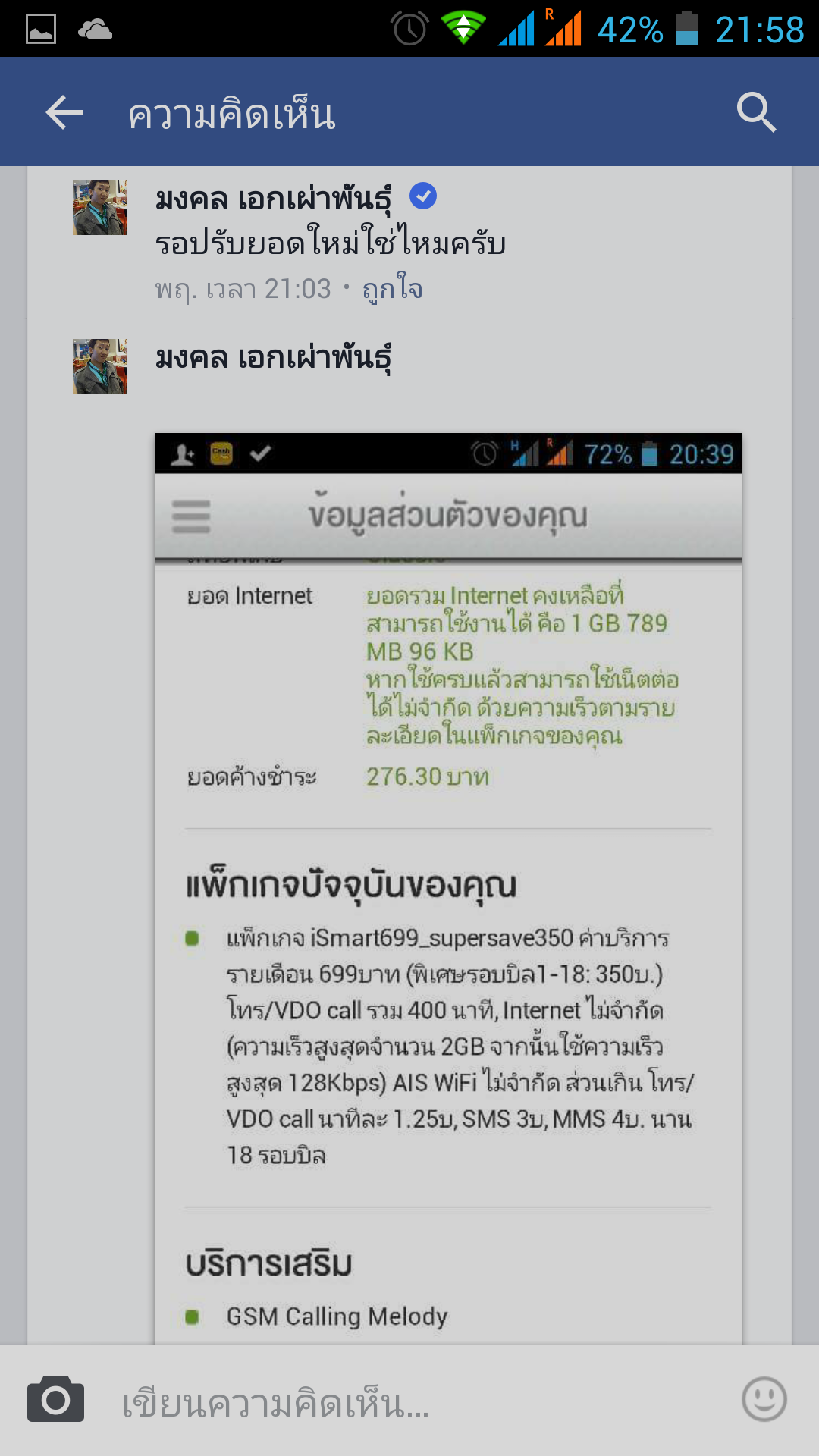Image resolution: width=819 pixels, height=1456 pixels.
Task: Tap the alarm clock icon in status bar
Action: (409, 29)
